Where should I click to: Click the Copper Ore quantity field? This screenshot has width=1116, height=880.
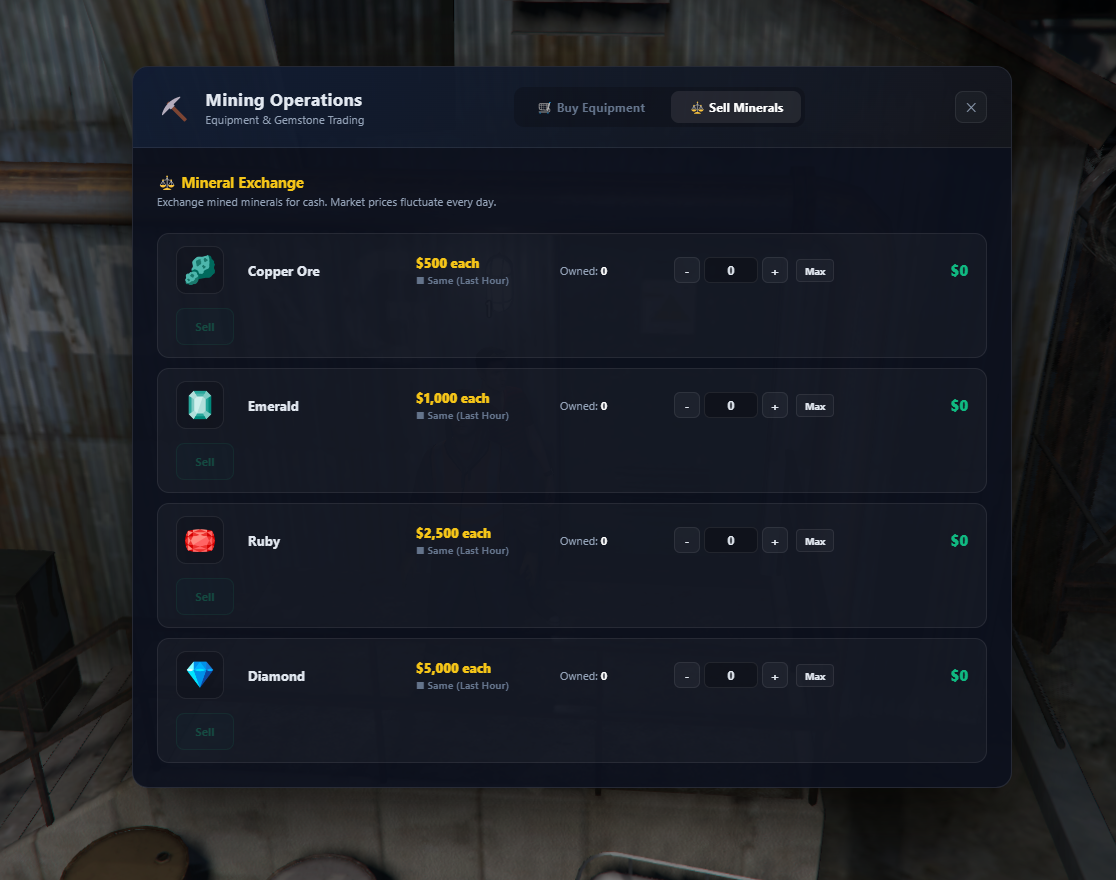731,271
